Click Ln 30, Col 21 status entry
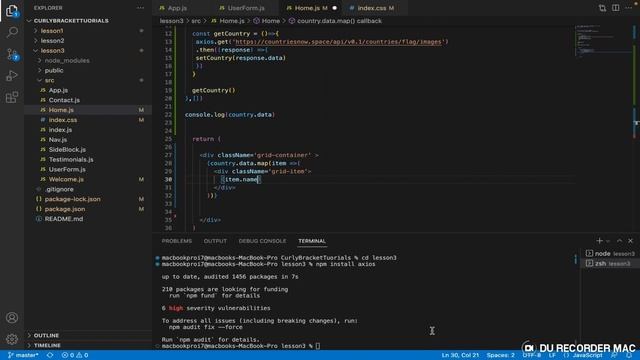 tap(460, 355)
